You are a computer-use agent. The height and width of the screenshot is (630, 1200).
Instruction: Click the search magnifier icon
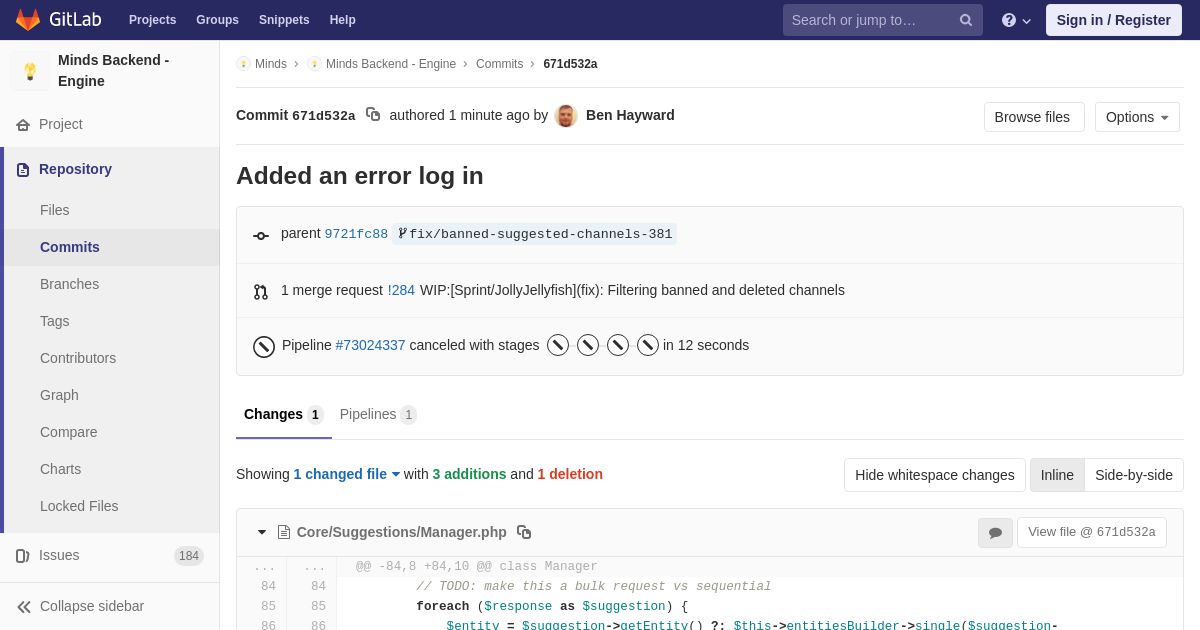966,20
